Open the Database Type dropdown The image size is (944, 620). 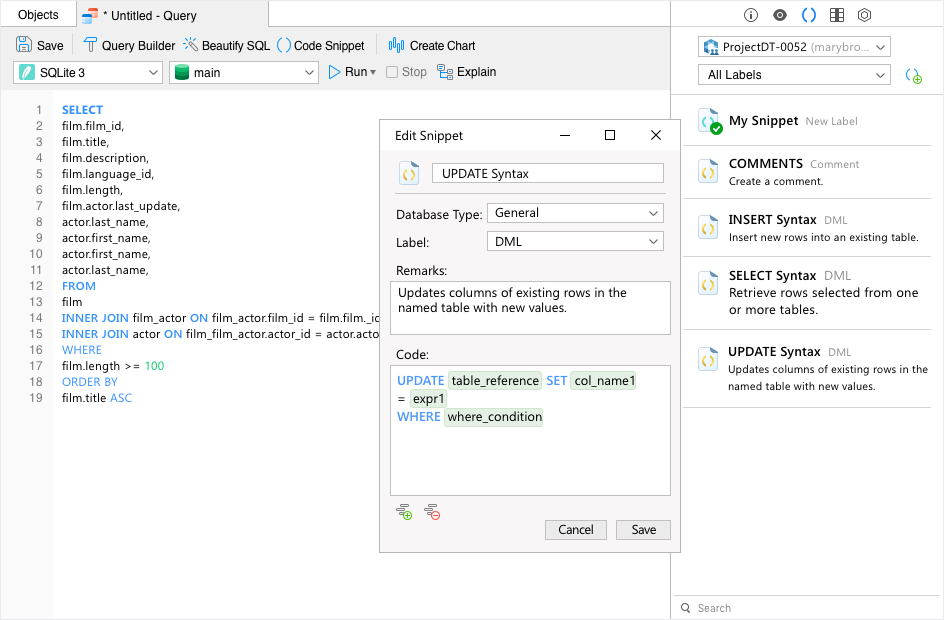pyautogui.click(x=575, y=213)
